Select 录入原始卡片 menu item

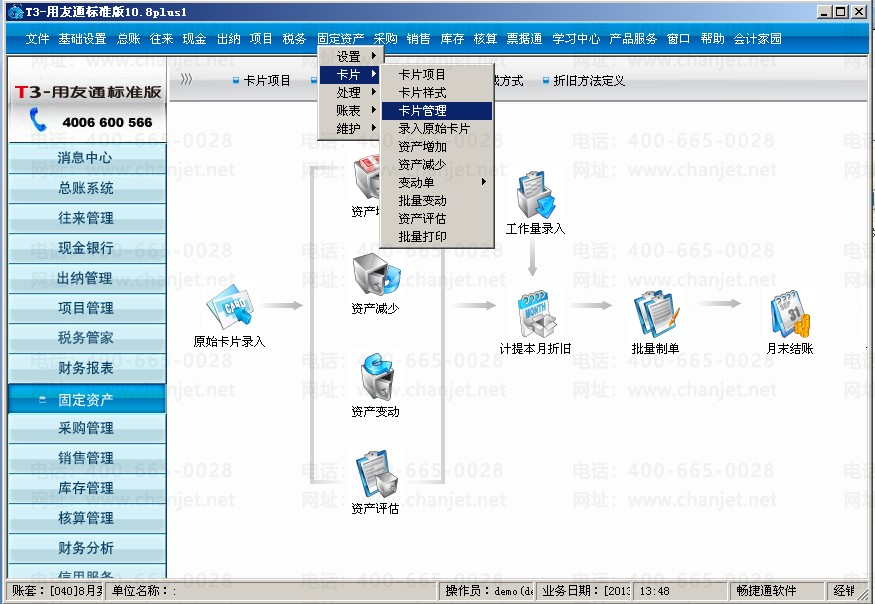[x=436, y=128]
